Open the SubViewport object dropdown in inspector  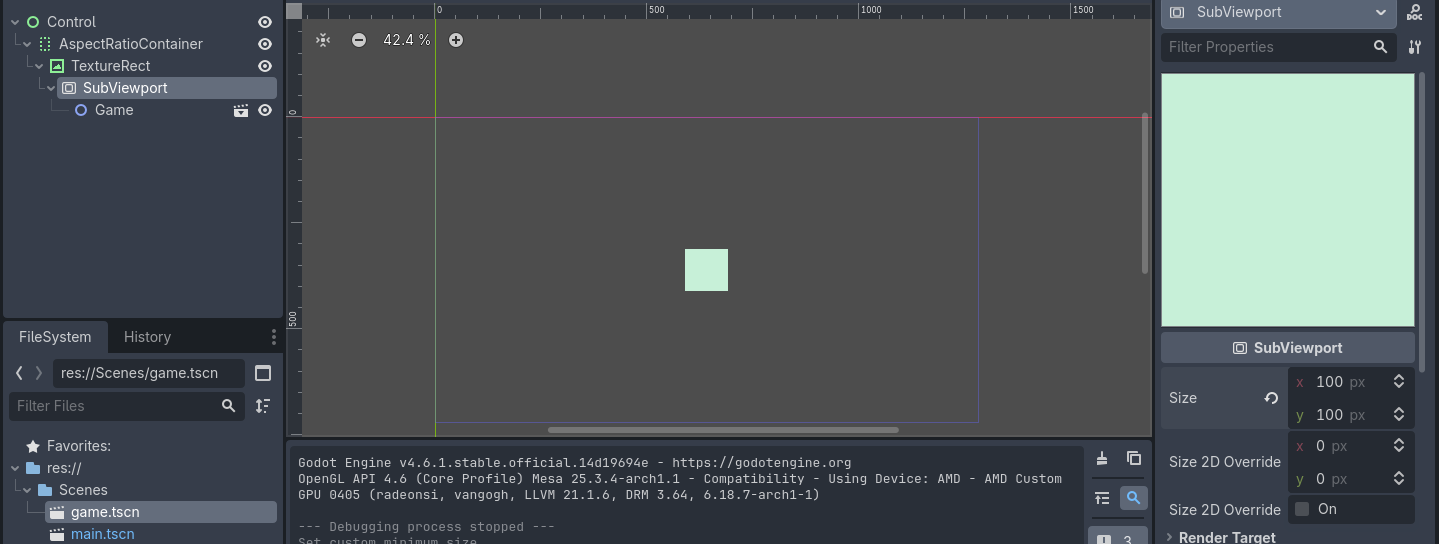pyautogui.click(x=1380, y=13)
